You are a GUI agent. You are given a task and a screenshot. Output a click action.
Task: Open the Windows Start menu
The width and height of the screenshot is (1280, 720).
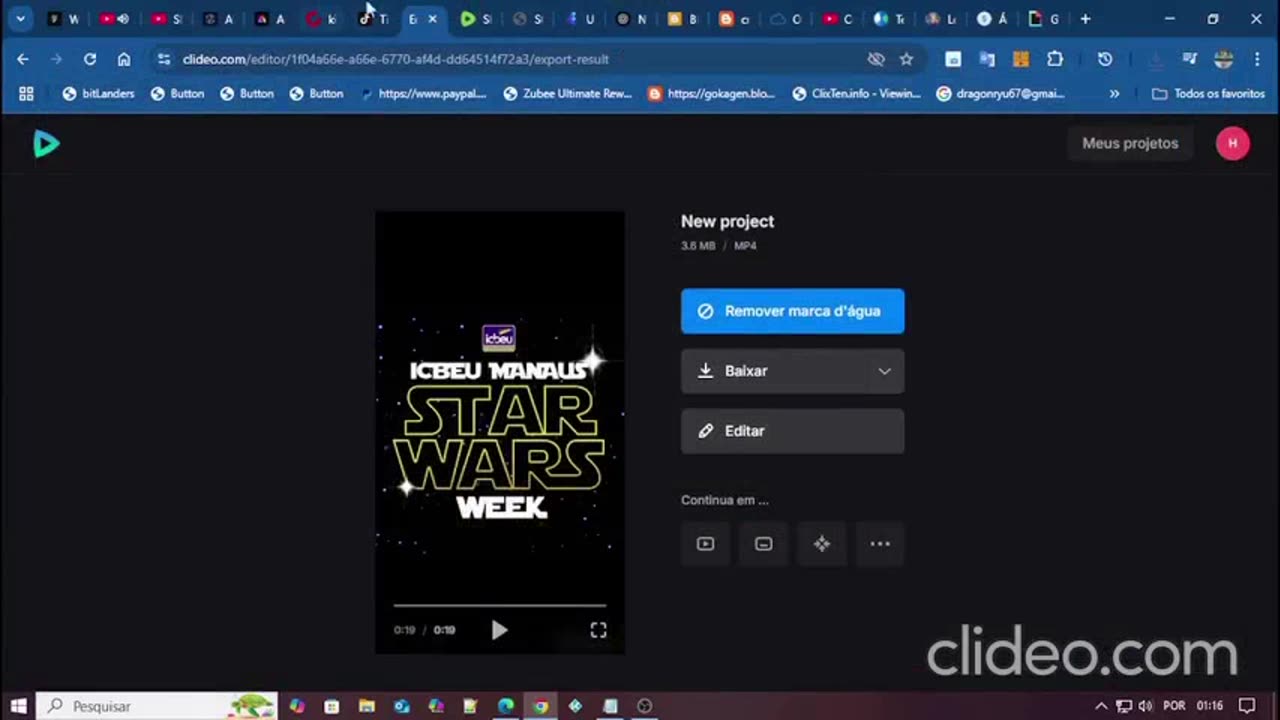pyautogui.click(x=18, y=706)
